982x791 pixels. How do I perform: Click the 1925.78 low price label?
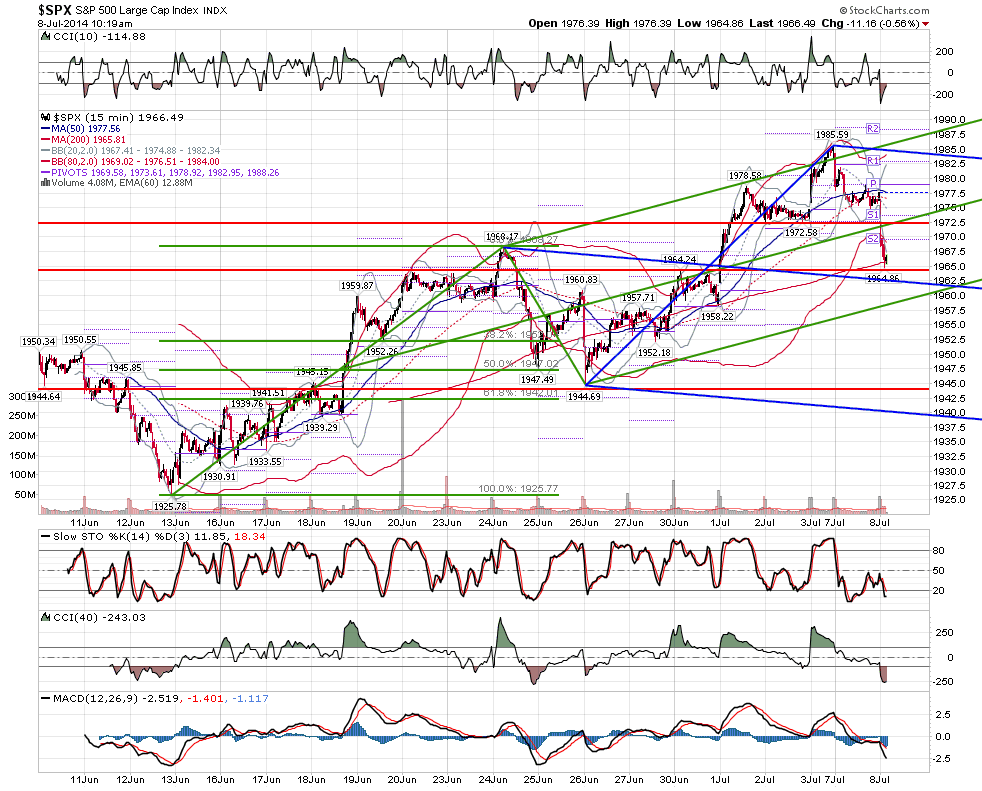170,506
